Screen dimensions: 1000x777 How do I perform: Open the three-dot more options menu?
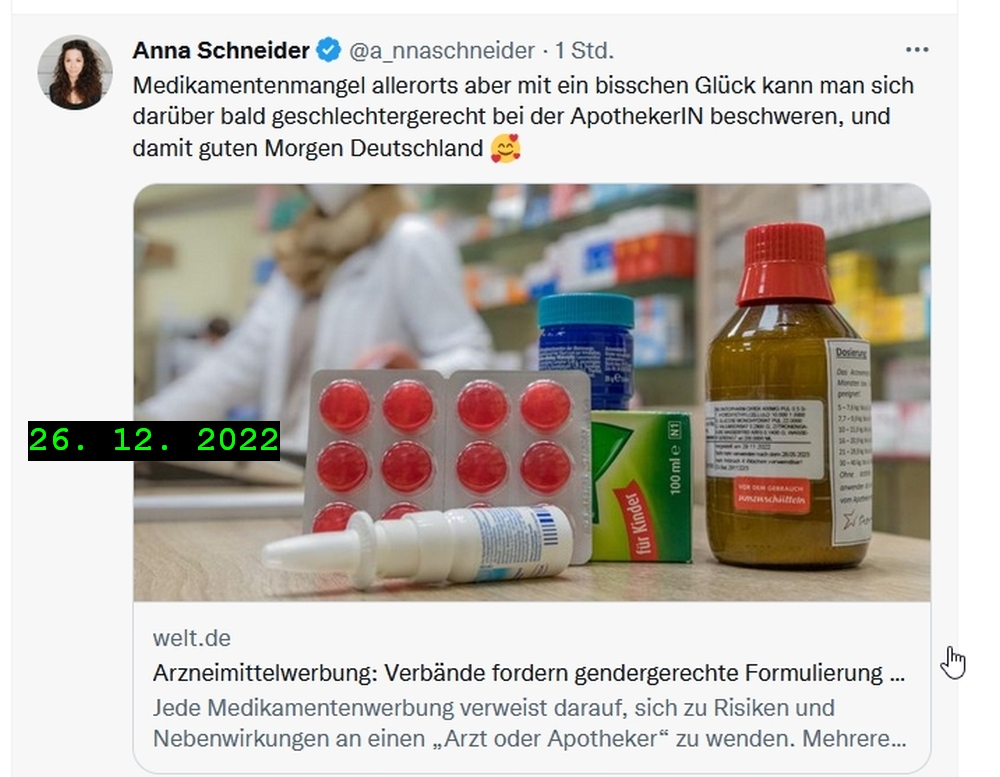(x=916, y=50)
